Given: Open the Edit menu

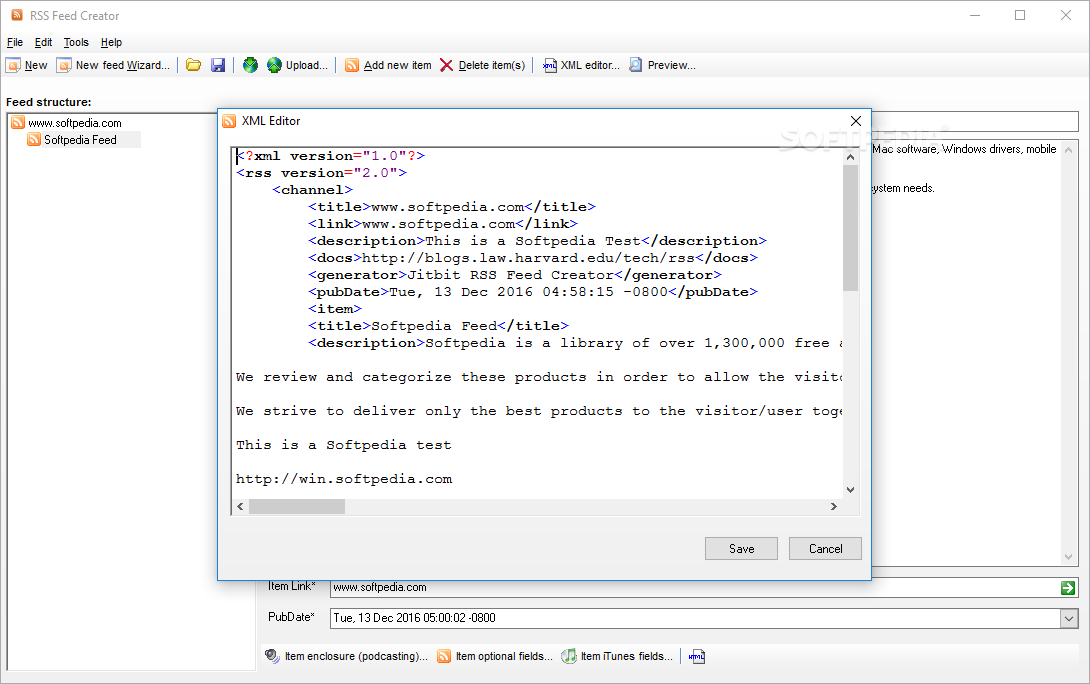Looking at the screenshot, I should pyautogui.click(x=43, y=42).
